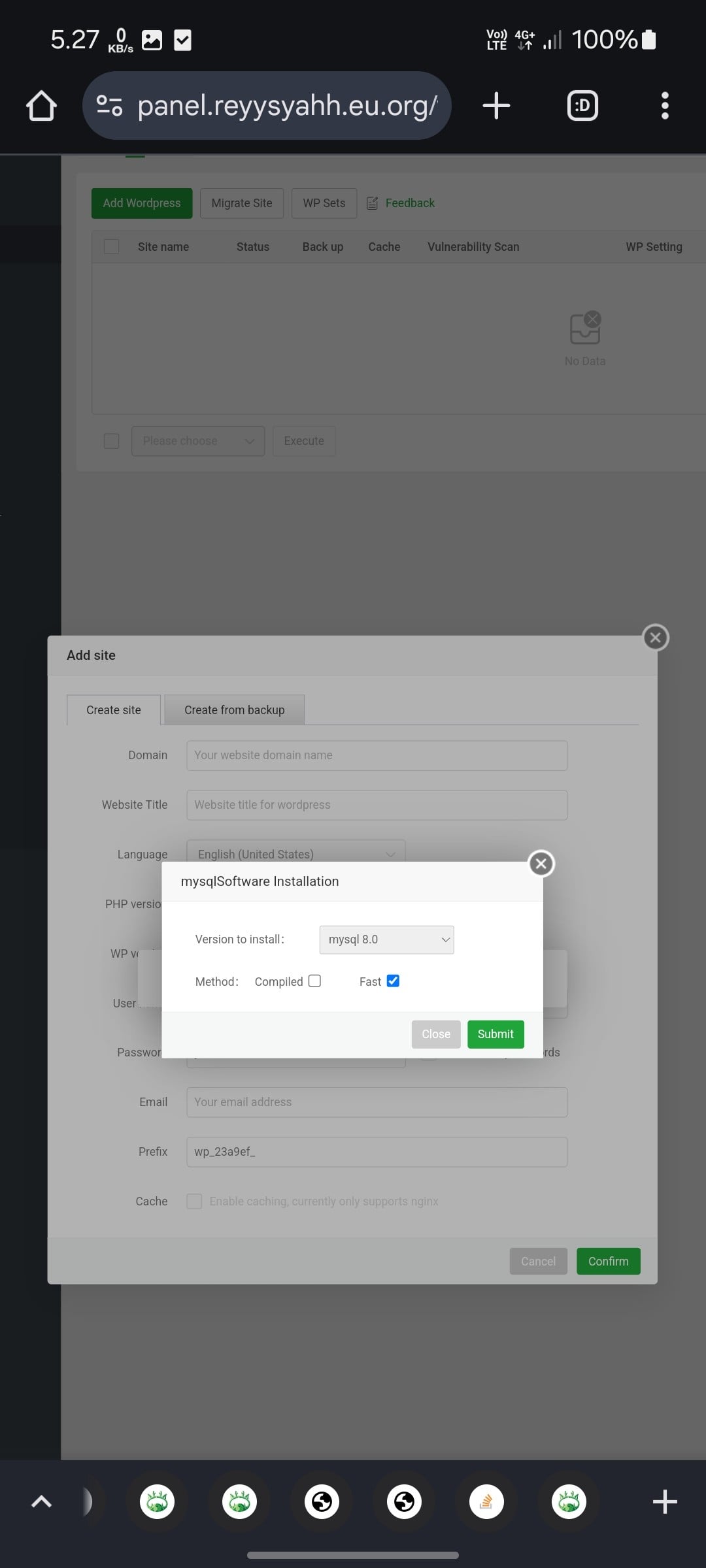Switch to Create from backup tab
Viewport: 706px width, 1568px height.
pos(234,710)
